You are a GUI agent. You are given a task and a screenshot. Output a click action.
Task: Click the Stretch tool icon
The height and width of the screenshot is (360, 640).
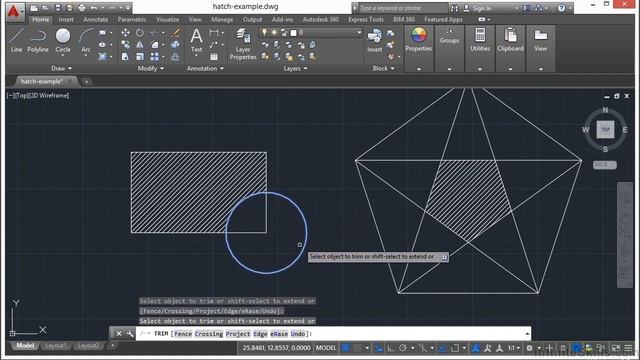click(125, 57)
